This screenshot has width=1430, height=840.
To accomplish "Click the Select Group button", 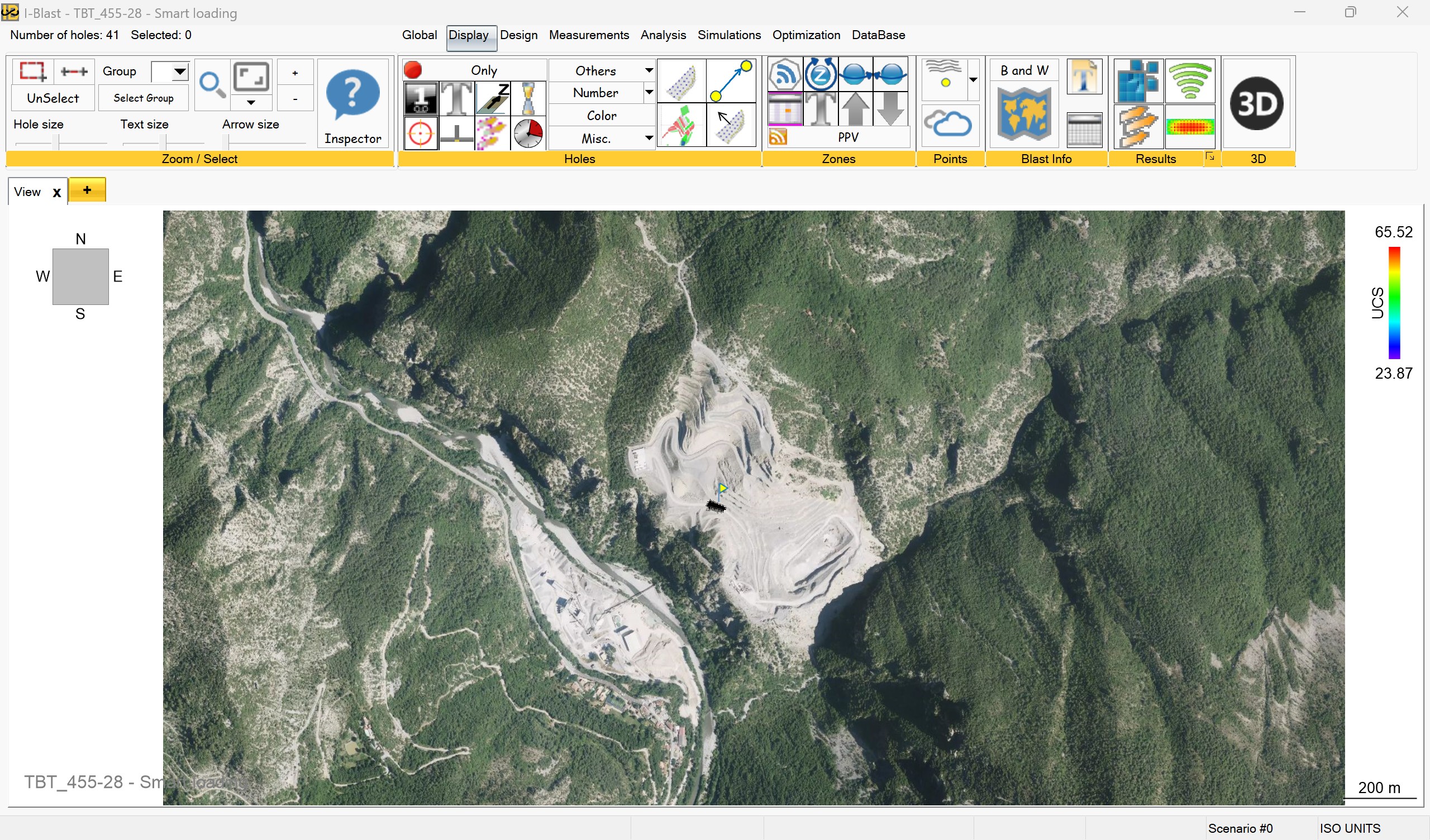I will pos(144,98).
